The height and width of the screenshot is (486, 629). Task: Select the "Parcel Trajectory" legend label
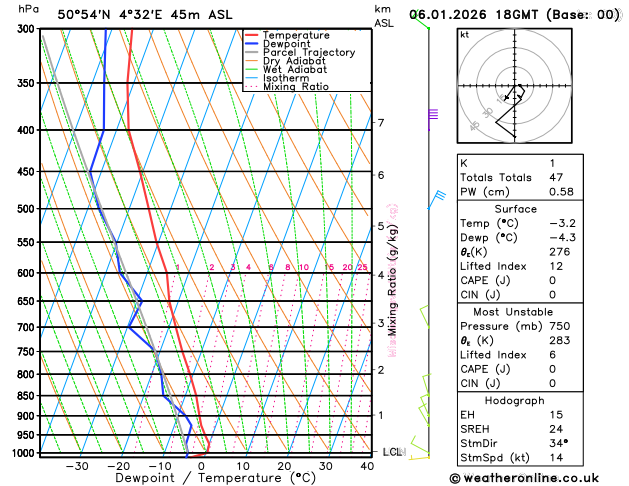coord(309,53)
